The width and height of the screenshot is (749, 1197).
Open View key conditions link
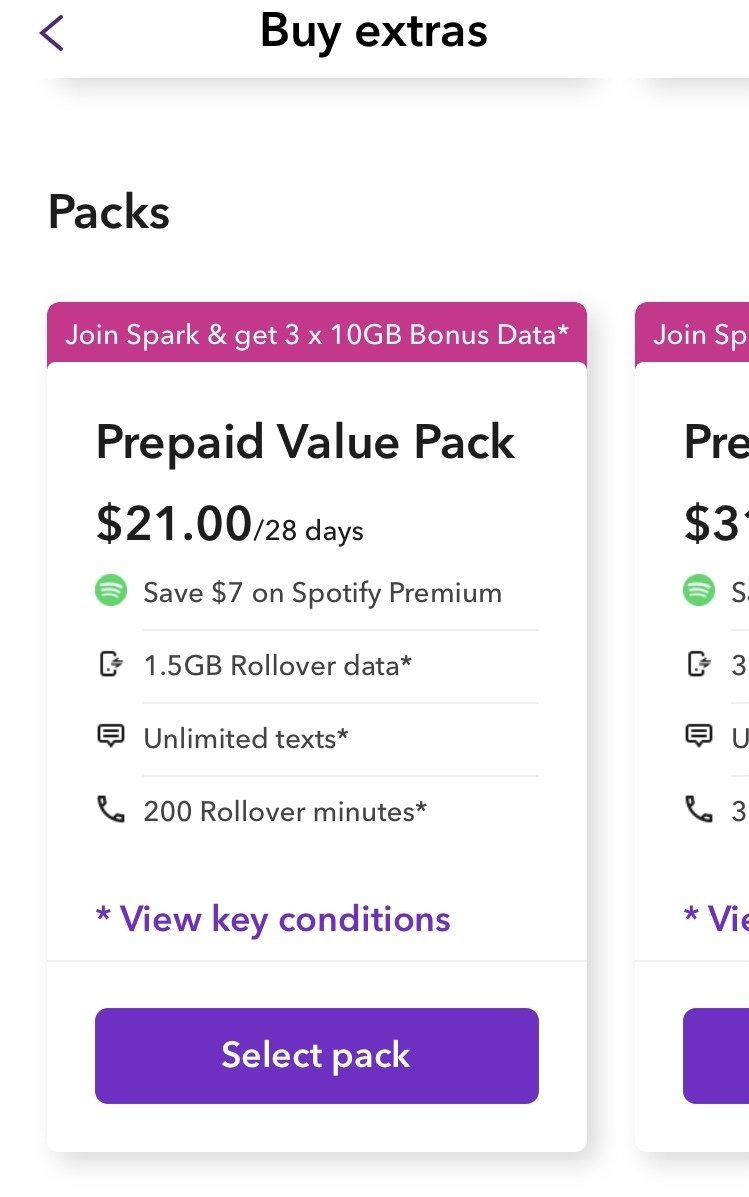[x=273, y=918]
